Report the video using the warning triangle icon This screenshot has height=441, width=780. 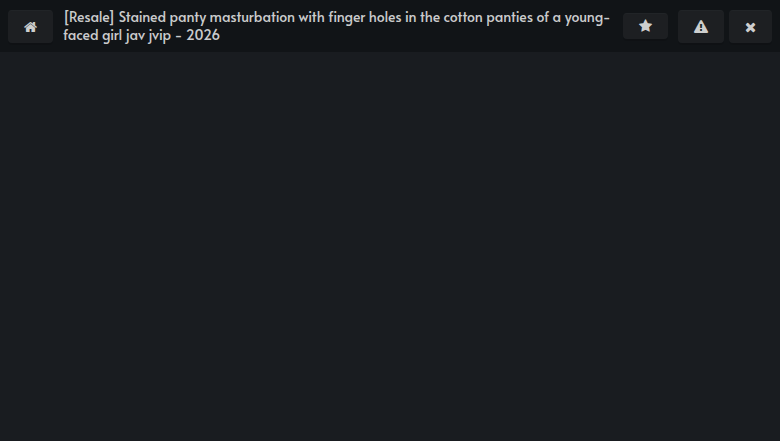(700, 27)
